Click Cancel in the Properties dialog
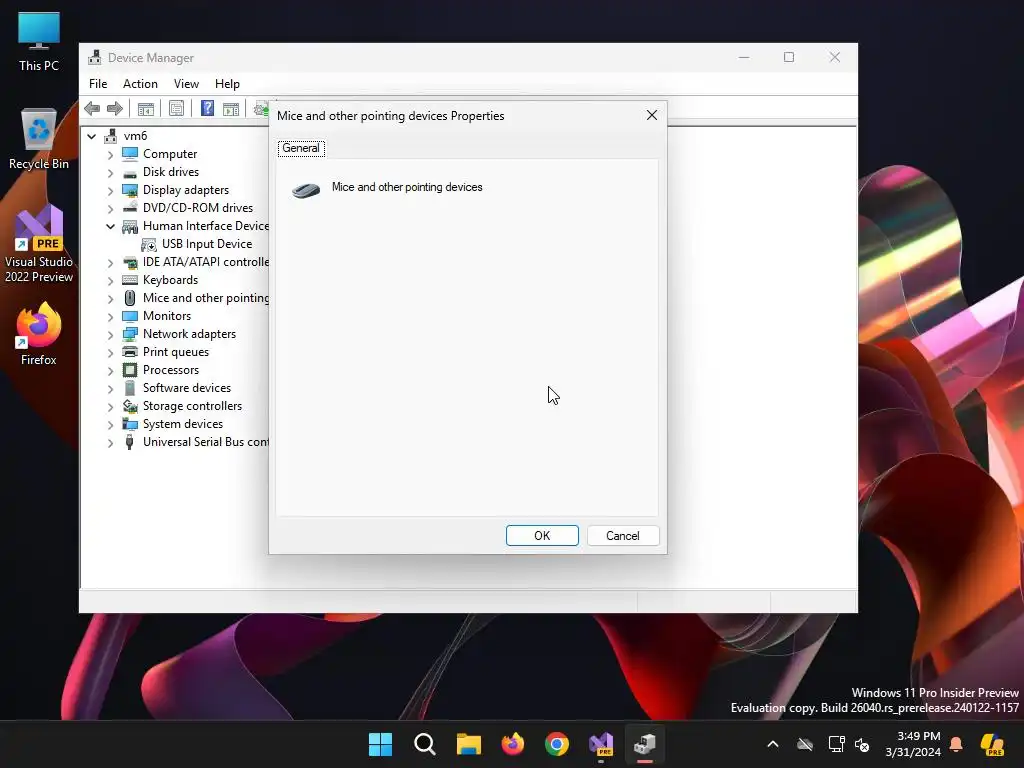The height and width of the screenshot is (768, 1024). pos(623,536)
